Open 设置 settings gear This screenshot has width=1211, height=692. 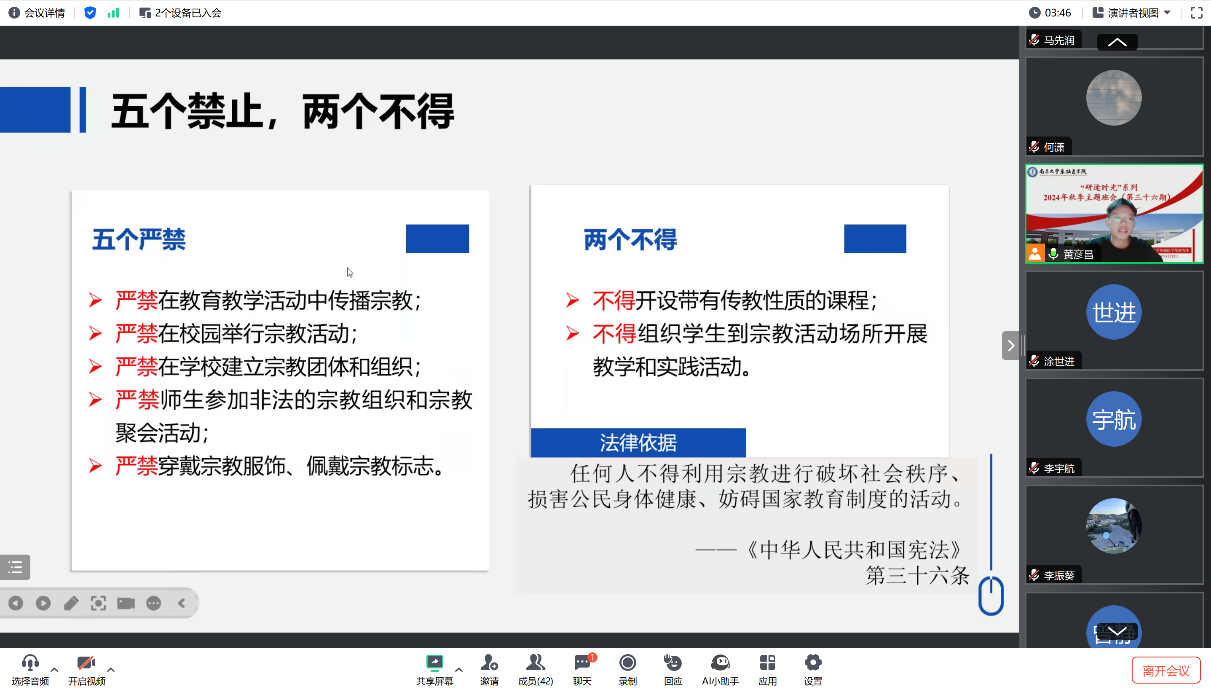(x=813, y=664)
